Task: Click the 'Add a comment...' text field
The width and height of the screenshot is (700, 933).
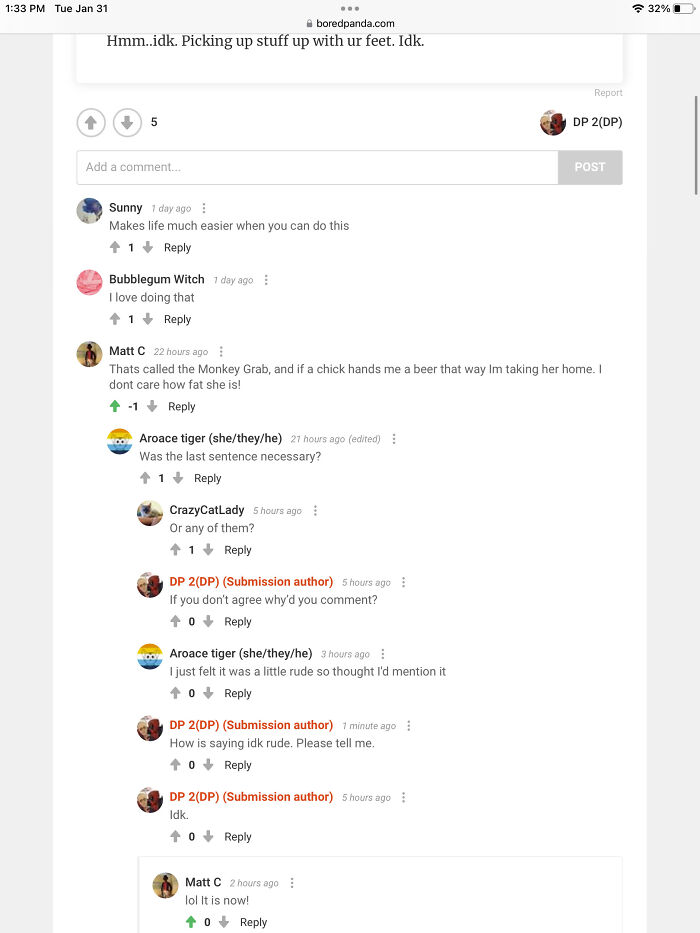Action: (317, 167)
